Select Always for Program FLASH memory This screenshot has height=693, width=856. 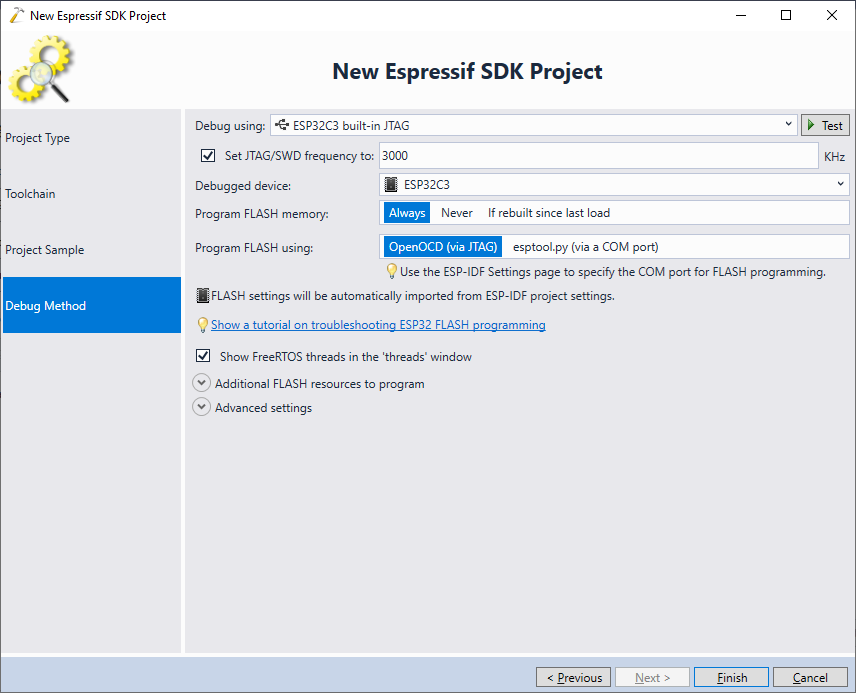coord(407,213)
